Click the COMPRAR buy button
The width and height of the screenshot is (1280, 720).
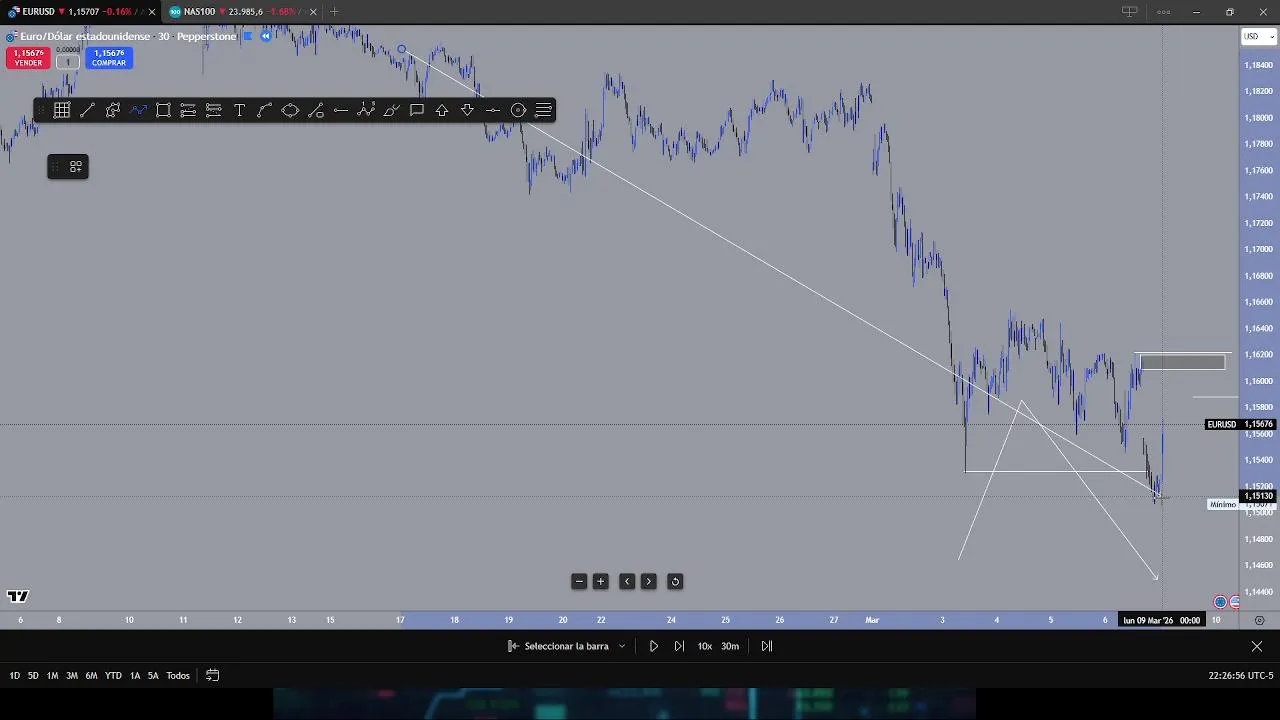tap(109, 58)
